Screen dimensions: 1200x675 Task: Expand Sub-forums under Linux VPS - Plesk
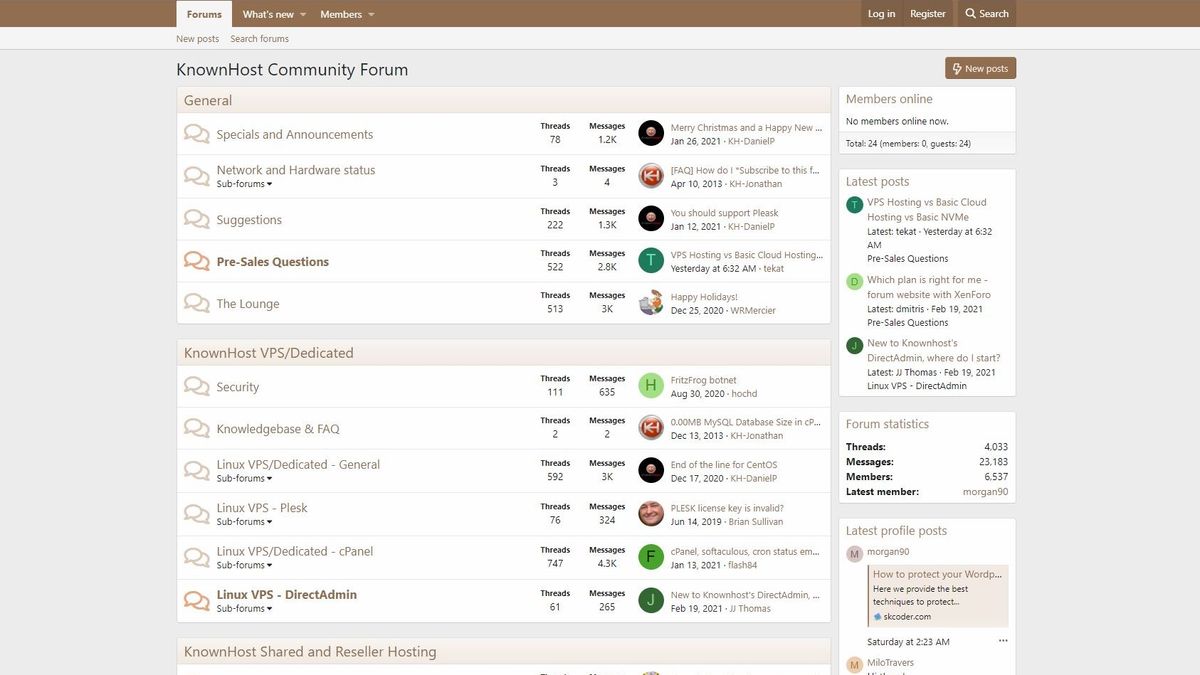244,521
